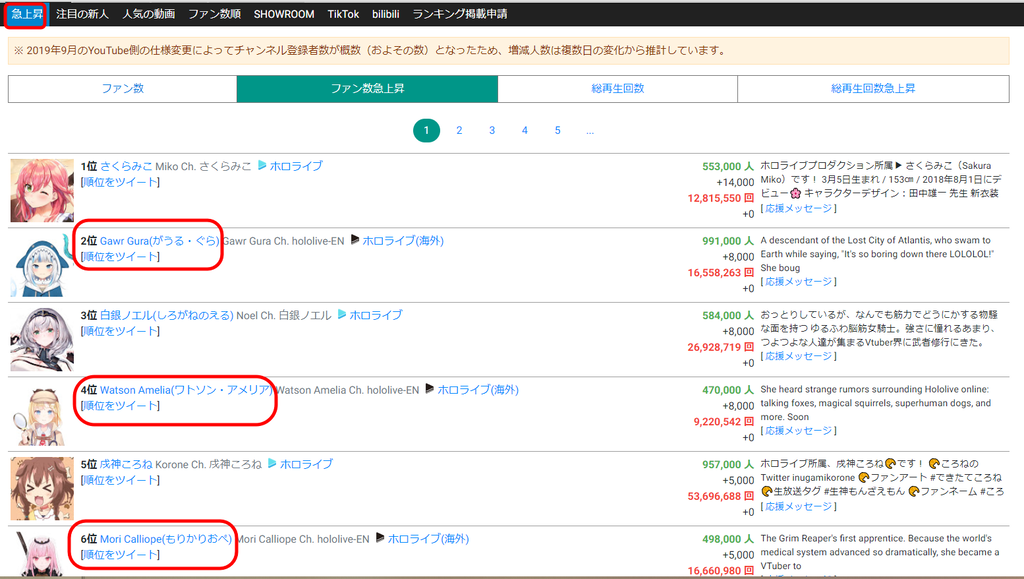This screenshot has width=1024, height=579.
Task: Switch to the 総再生回数 tab
Action: [x=618, y=89]
